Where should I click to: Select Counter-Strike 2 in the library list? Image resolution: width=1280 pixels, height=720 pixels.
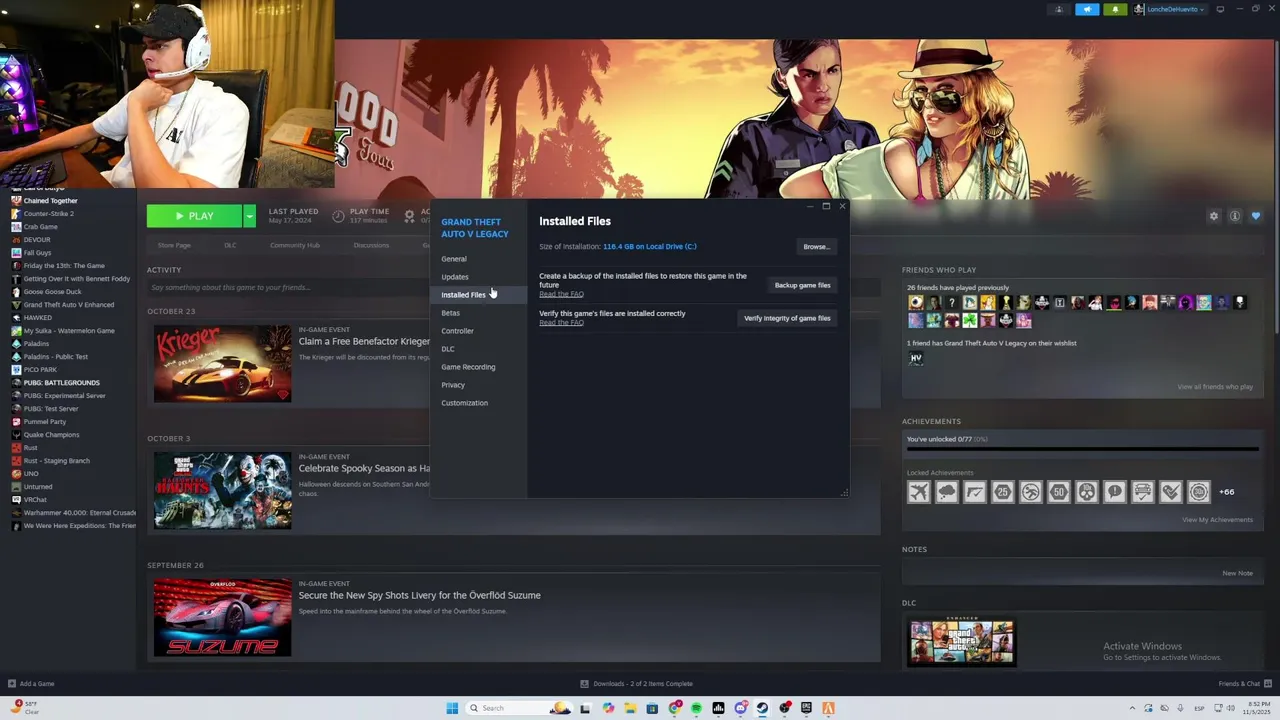pos(48,214)
